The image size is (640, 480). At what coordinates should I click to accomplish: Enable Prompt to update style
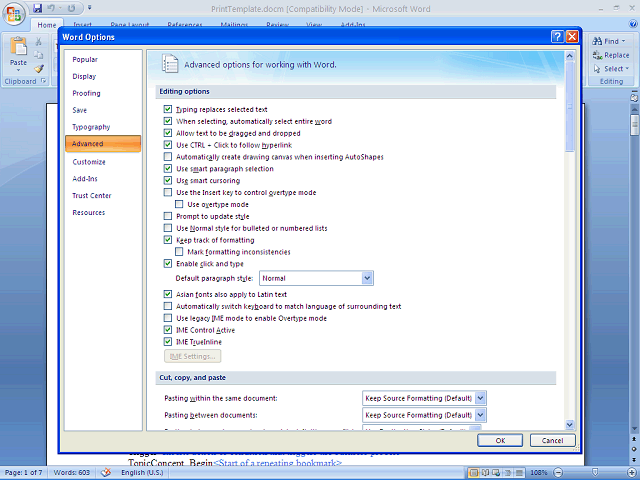168,216
